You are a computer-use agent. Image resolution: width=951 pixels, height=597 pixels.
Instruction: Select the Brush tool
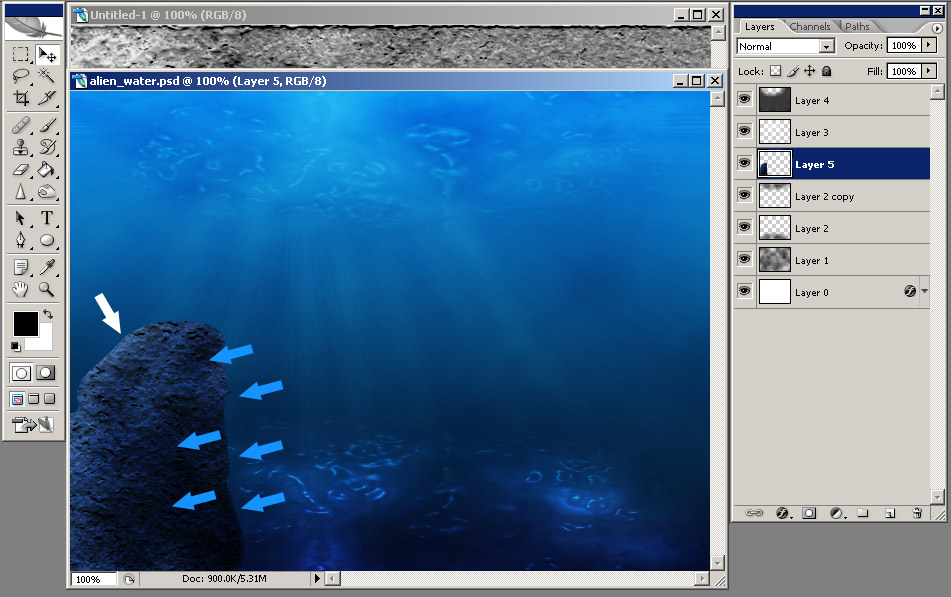[47, 125]
